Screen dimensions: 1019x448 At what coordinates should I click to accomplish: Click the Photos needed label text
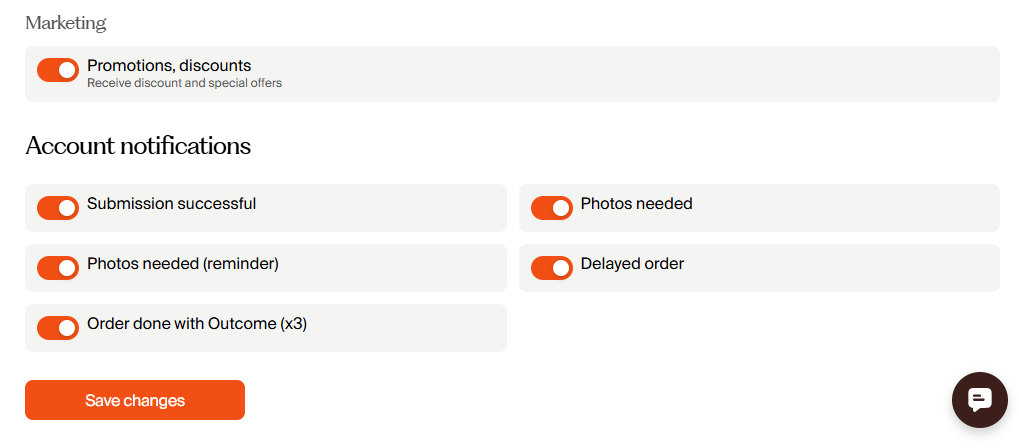click(x=636, y=204)
